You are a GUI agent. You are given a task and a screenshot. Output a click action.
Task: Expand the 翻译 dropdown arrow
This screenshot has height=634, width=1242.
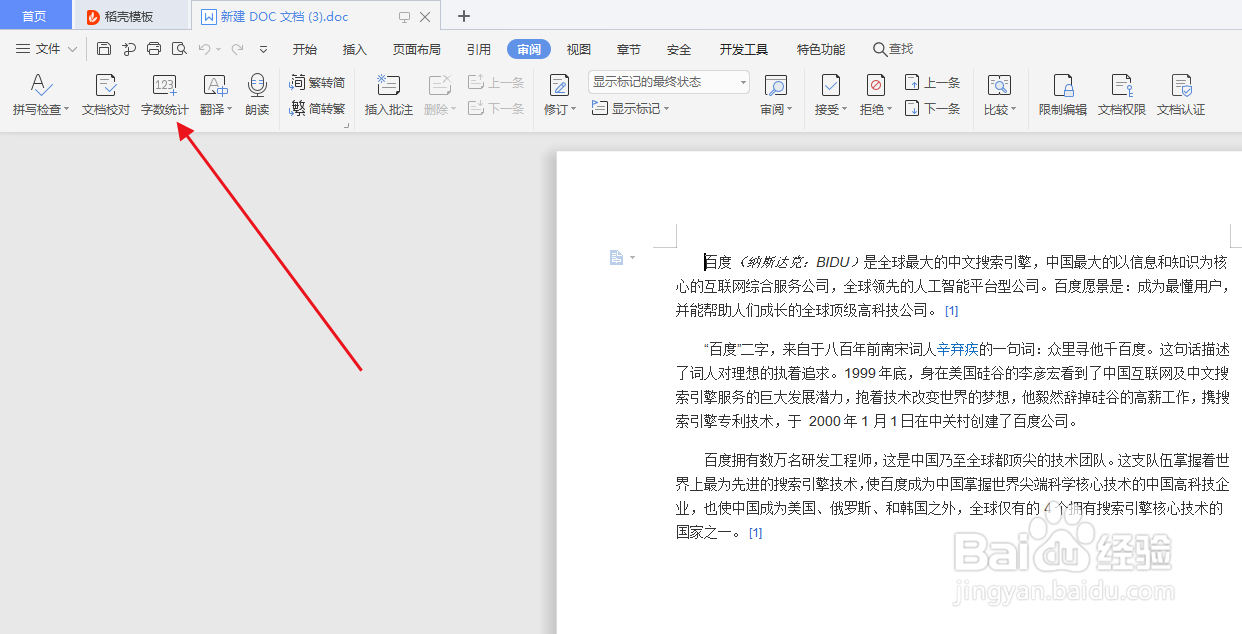(229, 110)
